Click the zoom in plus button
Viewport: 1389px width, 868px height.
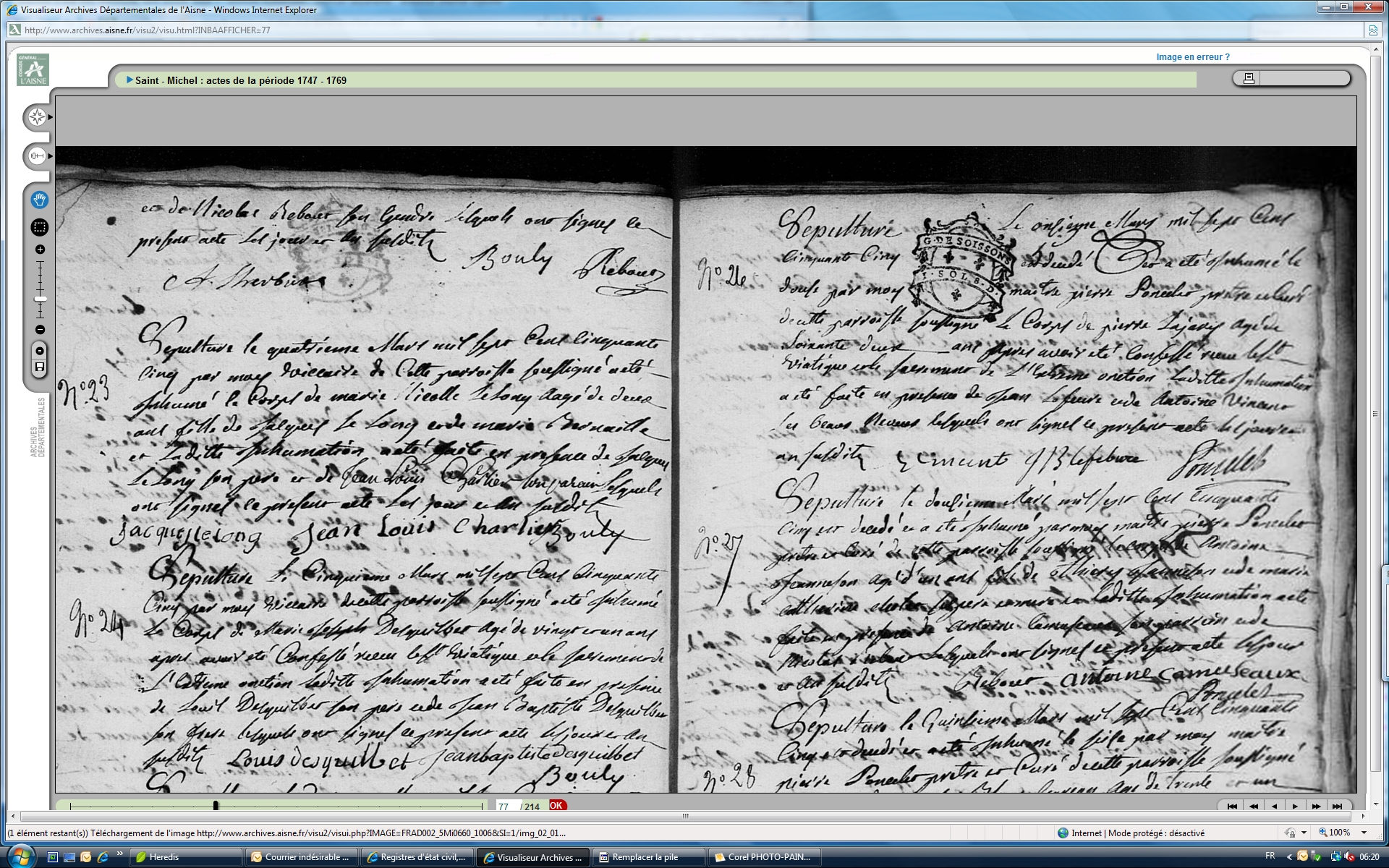pyautogui.click(x=40, y=250)
